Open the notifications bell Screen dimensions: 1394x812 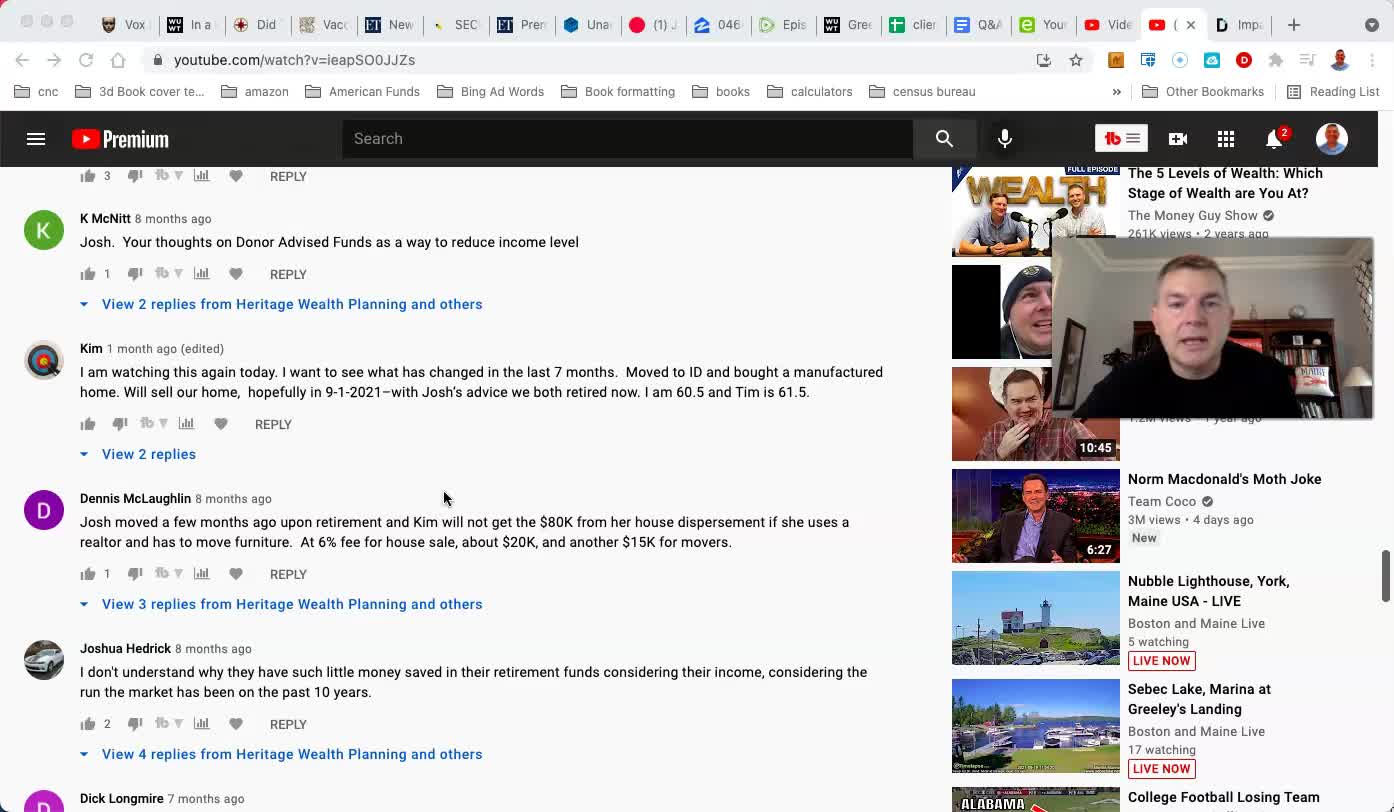click(1274, 139)
